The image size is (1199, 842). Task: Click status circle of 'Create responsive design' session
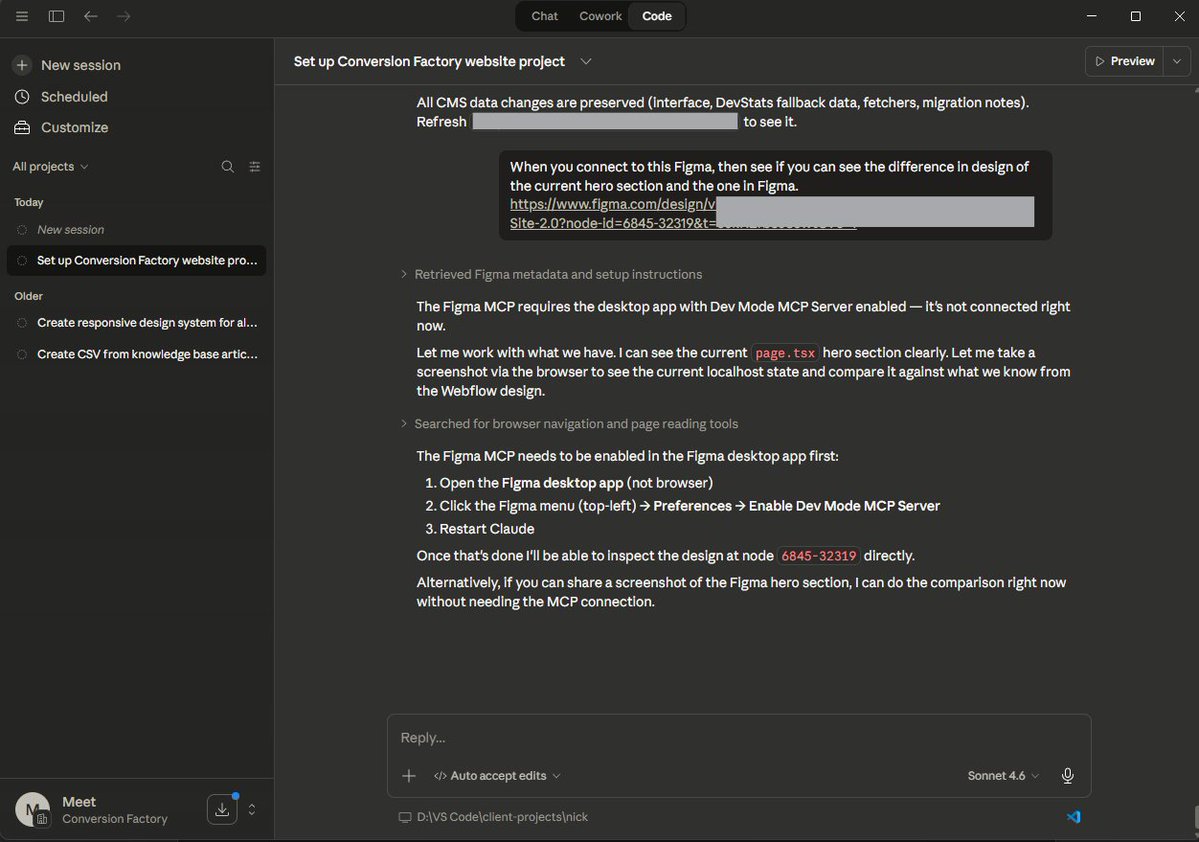click(x=22, y=323)
